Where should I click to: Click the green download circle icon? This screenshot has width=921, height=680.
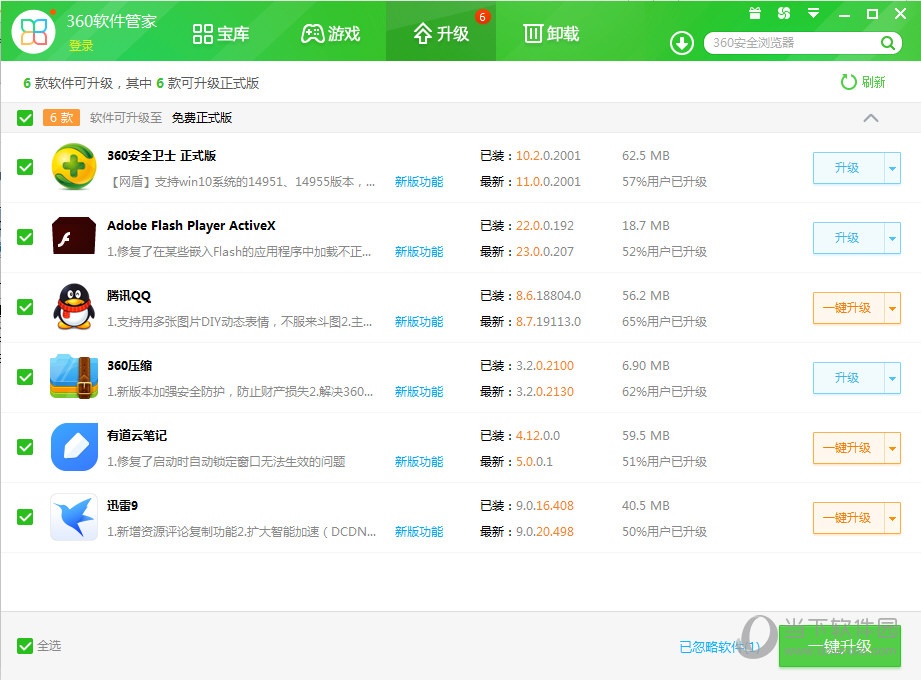point(681,43)
